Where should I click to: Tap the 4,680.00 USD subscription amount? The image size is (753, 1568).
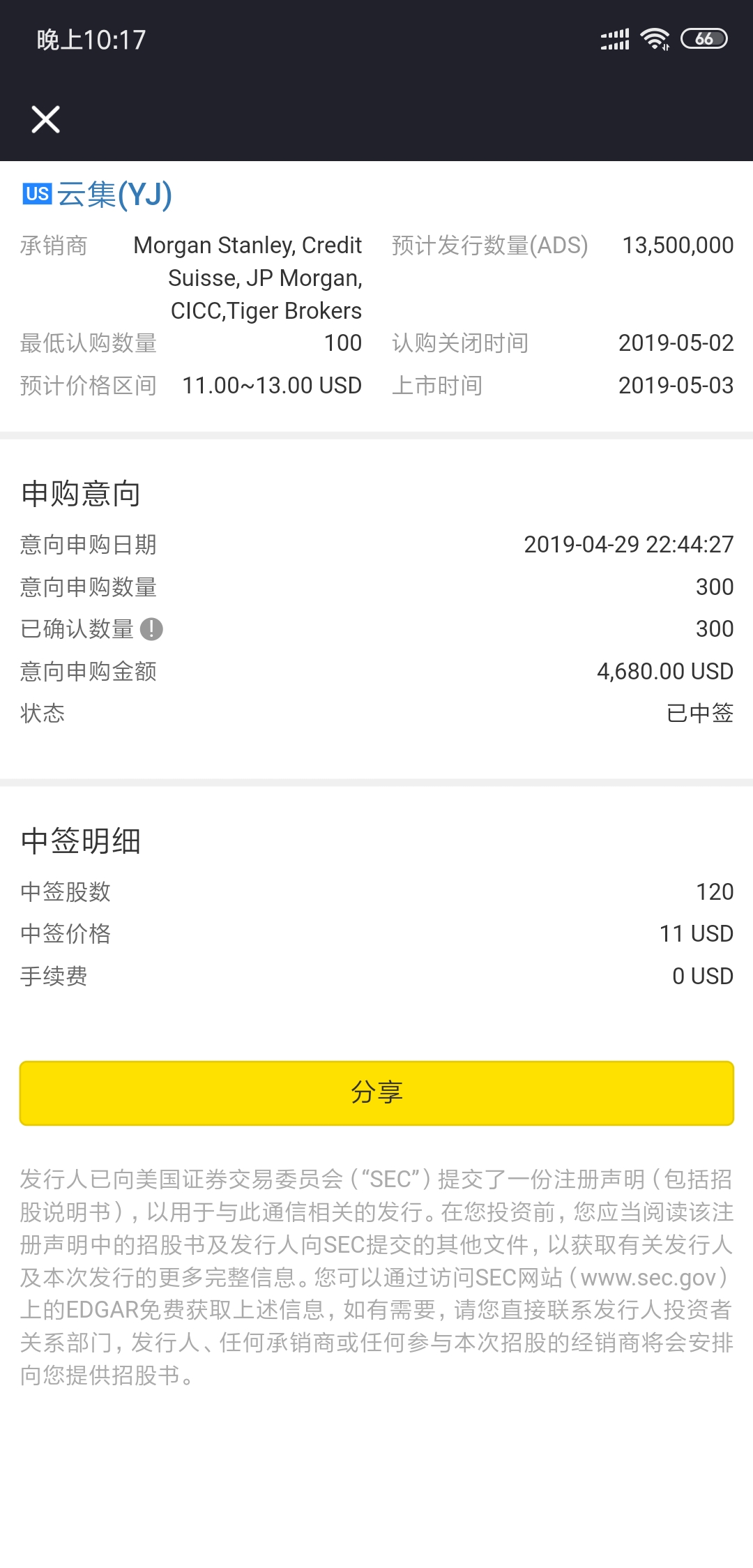[665, 671]
